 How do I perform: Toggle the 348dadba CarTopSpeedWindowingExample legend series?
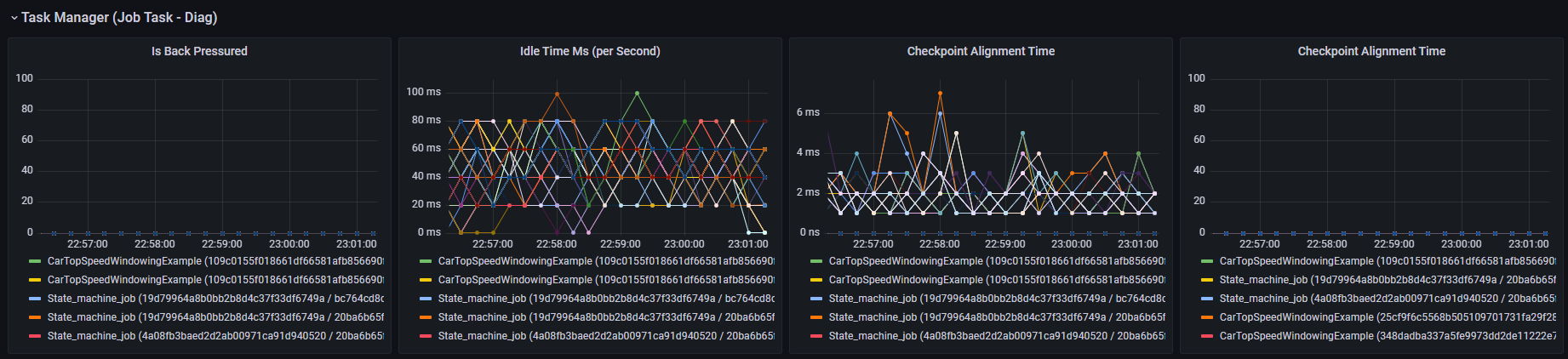pos(1388,336)
